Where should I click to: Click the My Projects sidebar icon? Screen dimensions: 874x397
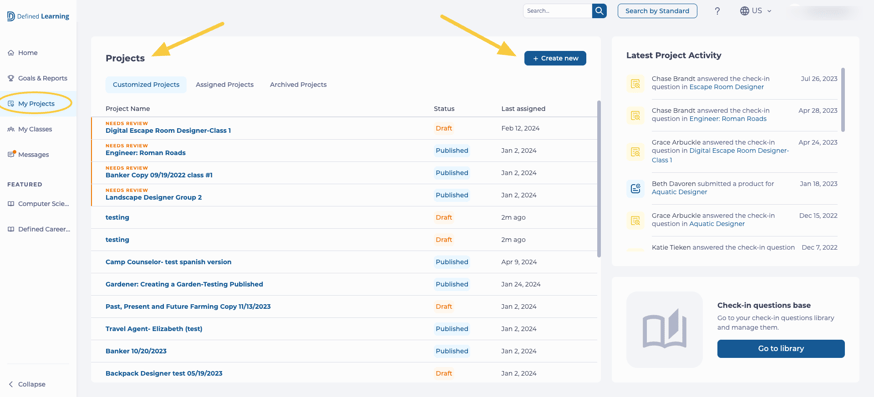click(x=11, y=104)
